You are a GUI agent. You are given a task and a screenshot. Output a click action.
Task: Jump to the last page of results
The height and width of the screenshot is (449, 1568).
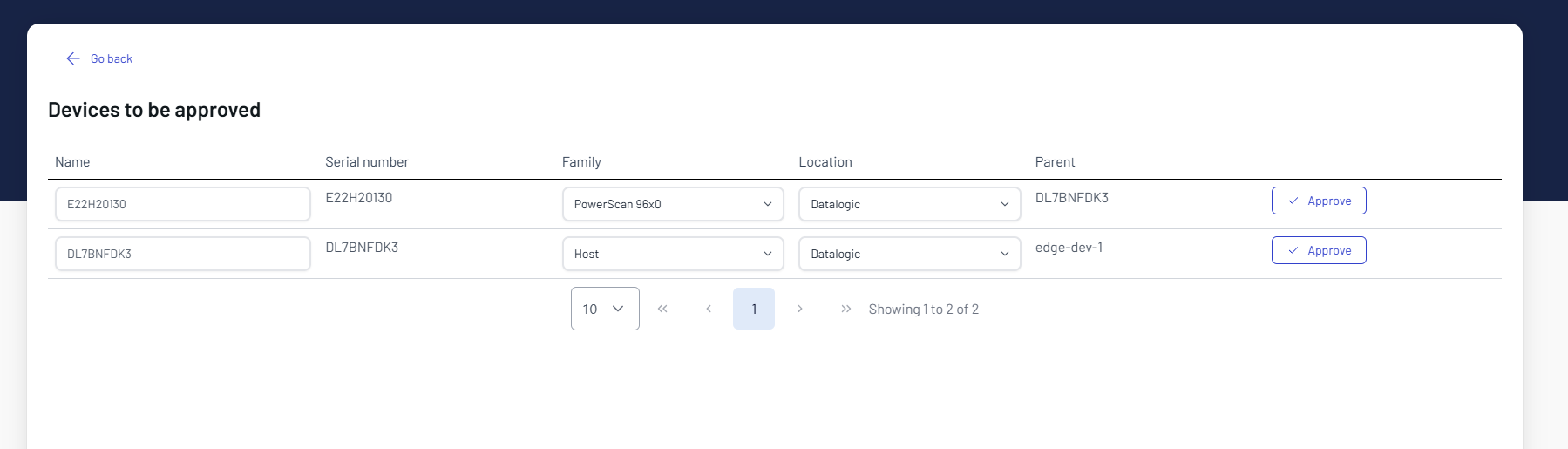coord(845,309)
